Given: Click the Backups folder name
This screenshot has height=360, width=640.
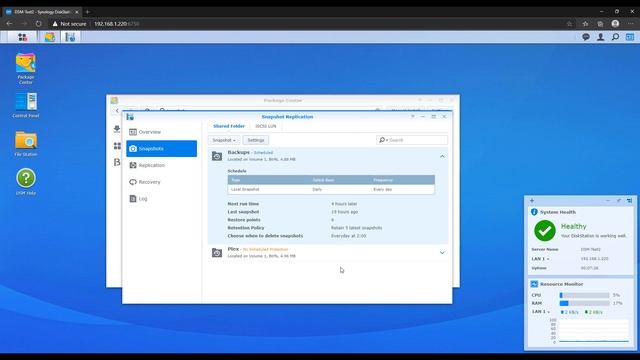Looking at the screenshot, I should [238, 152].
